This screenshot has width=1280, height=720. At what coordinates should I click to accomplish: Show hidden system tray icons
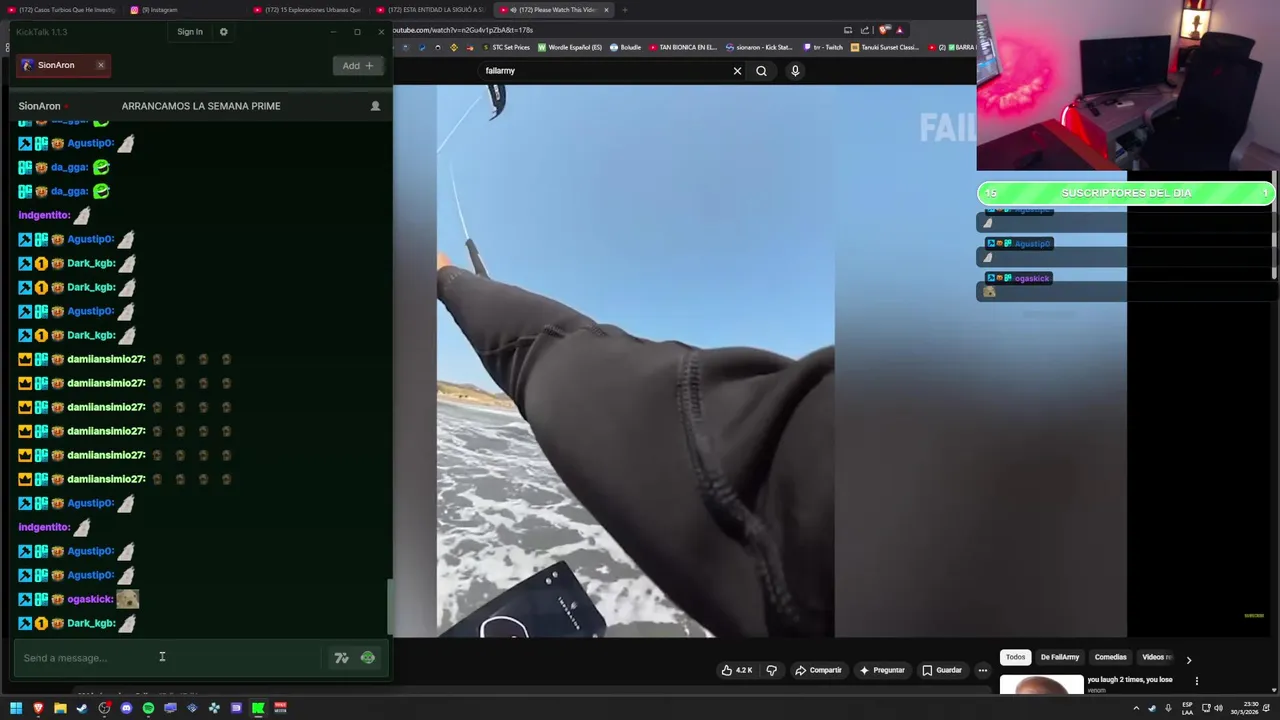[1136, 708]
